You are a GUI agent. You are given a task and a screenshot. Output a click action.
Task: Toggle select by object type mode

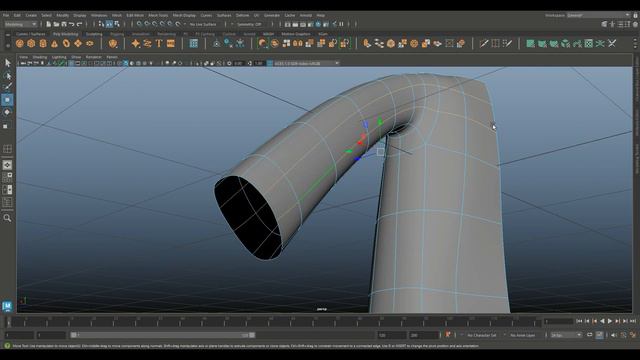[109, 24]
